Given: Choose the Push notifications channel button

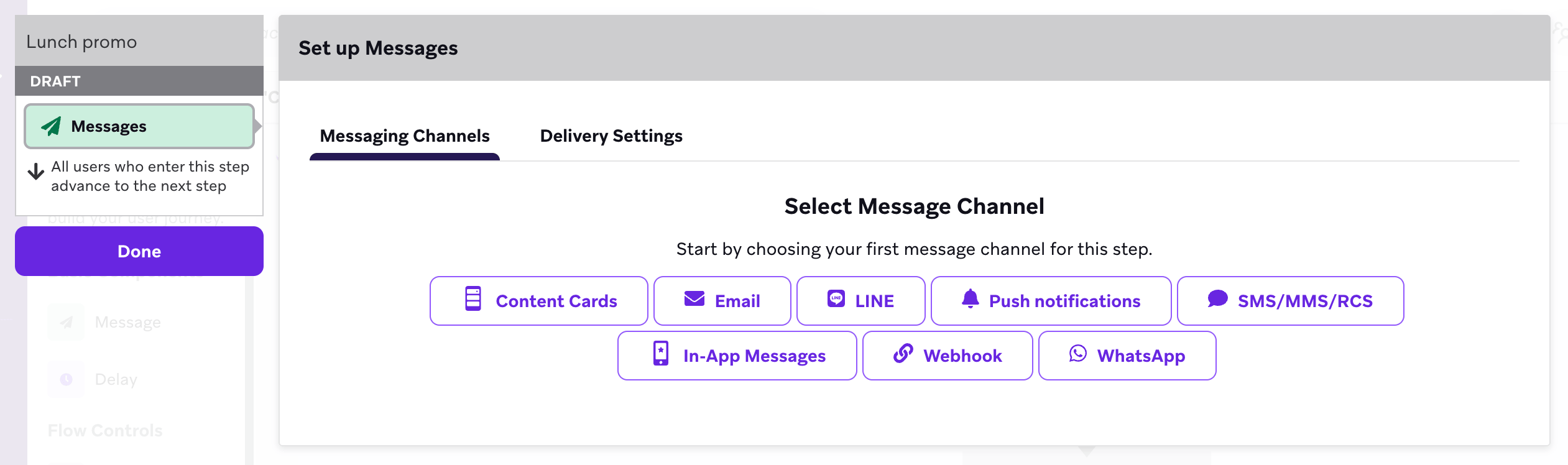Looking at the screenshot, I should (x=1051, y=301).
